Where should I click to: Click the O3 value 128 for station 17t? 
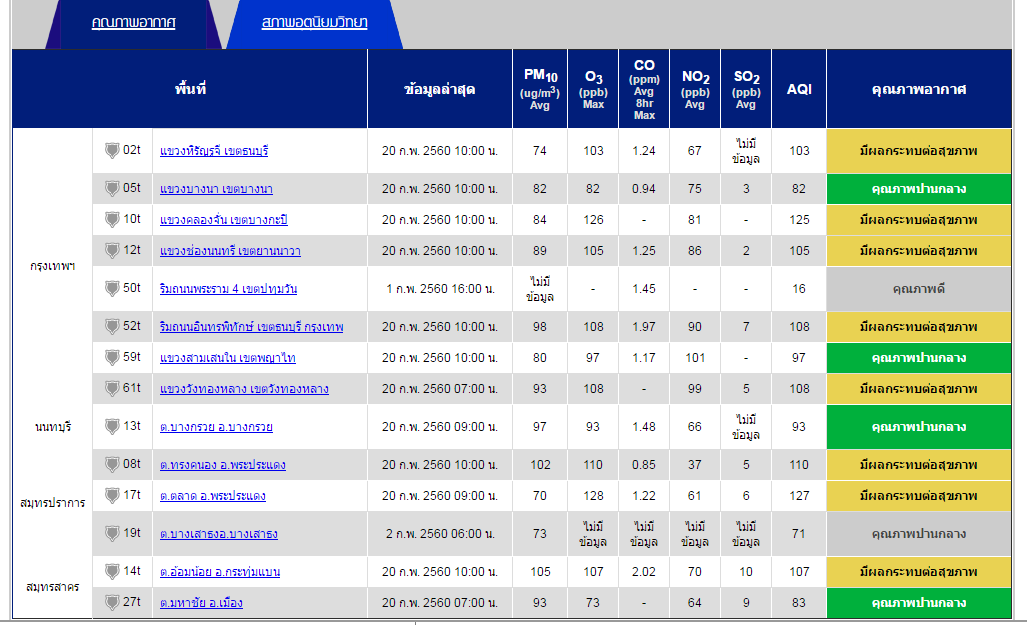click(x=593, y=495)
